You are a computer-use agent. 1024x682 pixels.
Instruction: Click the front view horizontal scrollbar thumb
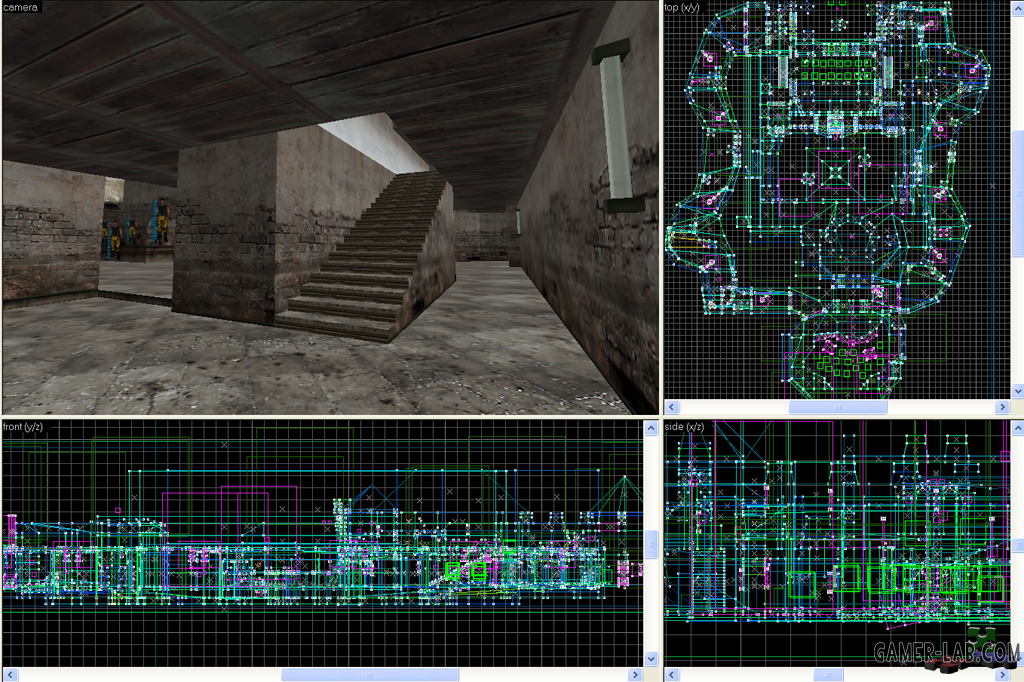(x=370, y=674)
